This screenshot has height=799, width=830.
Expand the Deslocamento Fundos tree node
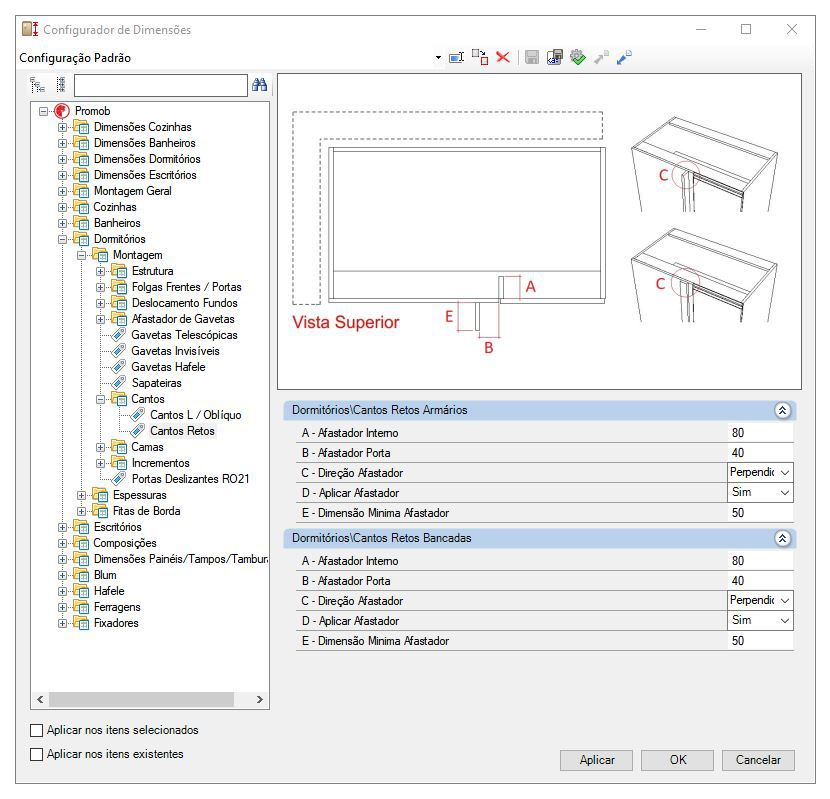point(101,303)
